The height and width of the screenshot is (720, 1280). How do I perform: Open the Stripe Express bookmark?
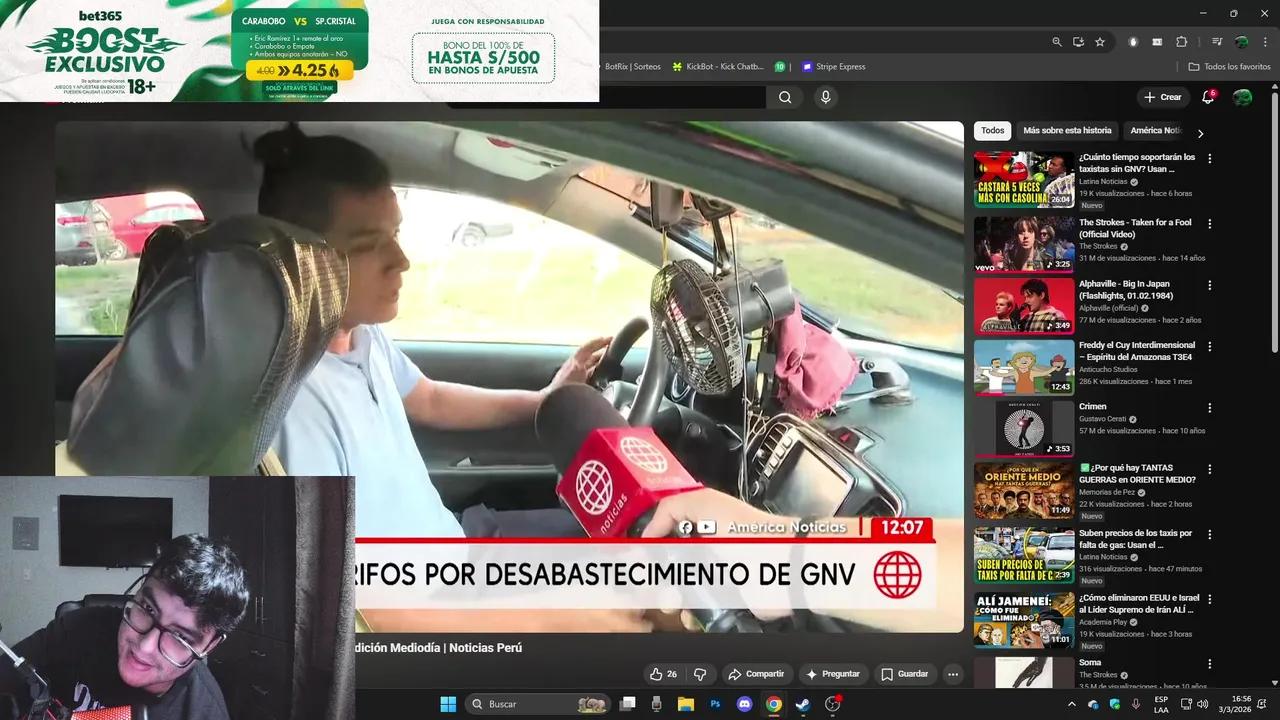pyautogui.click(x=833, y=67)
